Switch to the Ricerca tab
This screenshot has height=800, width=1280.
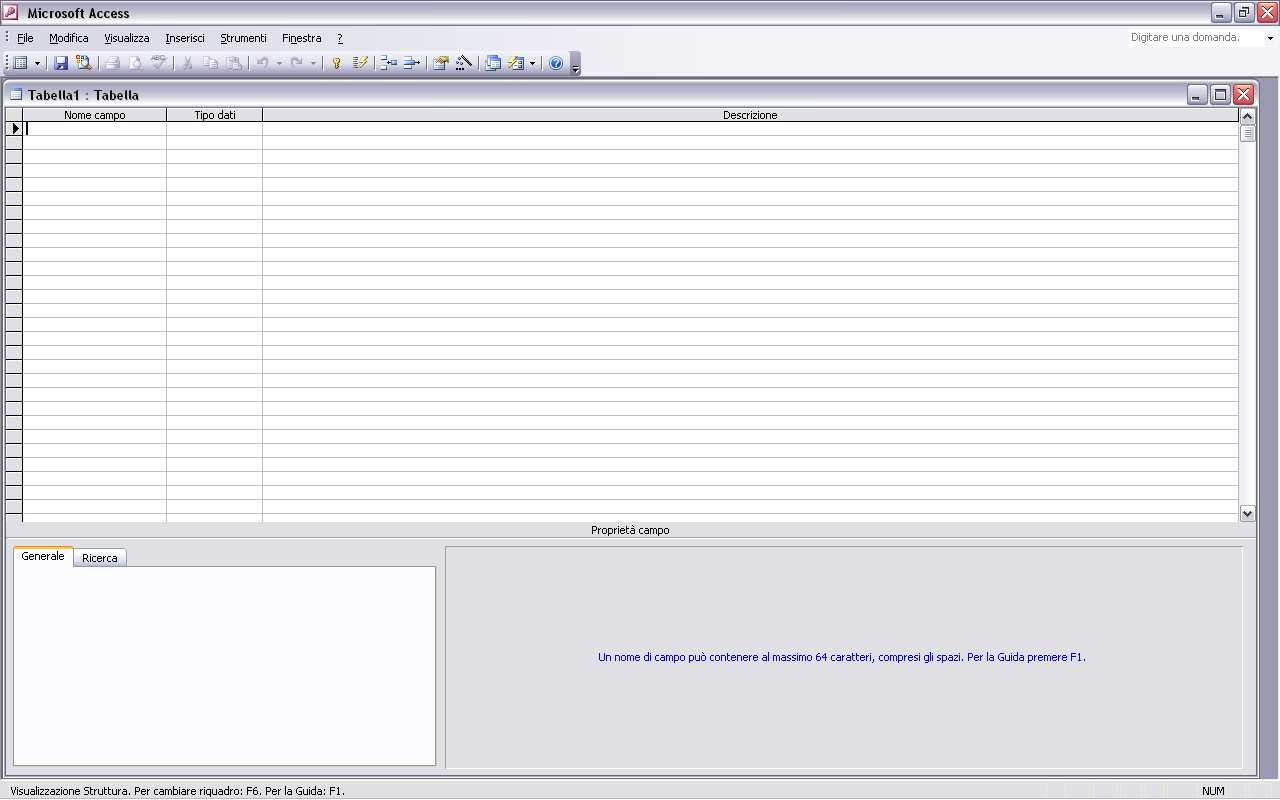coord(100,558)
